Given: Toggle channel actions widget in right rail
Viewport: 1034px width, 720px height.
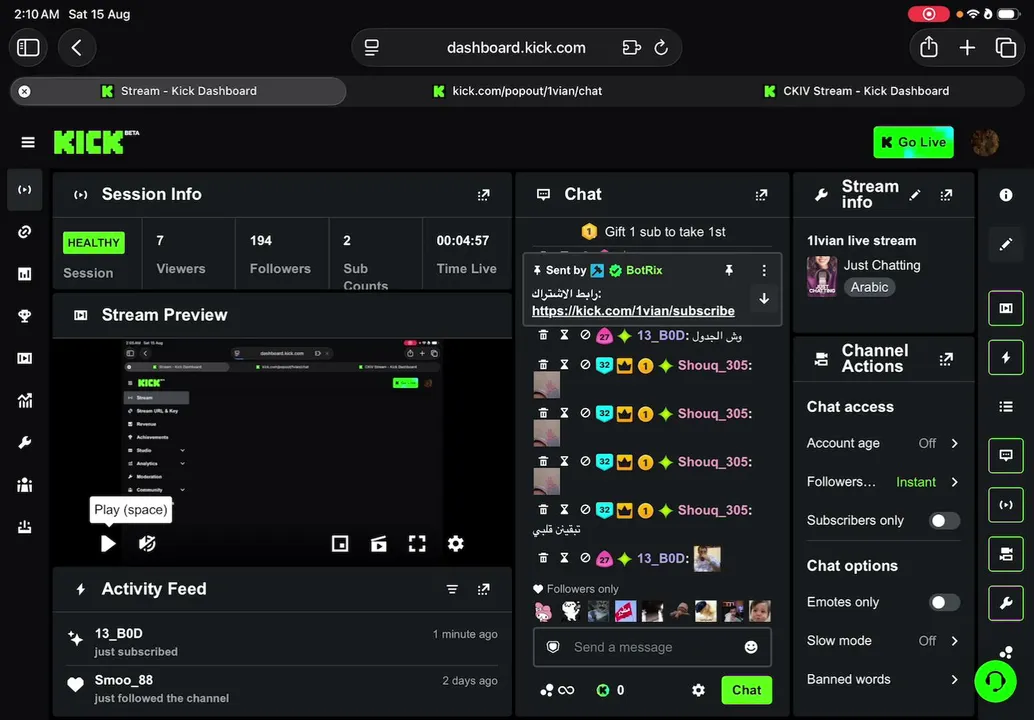Looking at the screenshot, I should [x=1006, y=554].
